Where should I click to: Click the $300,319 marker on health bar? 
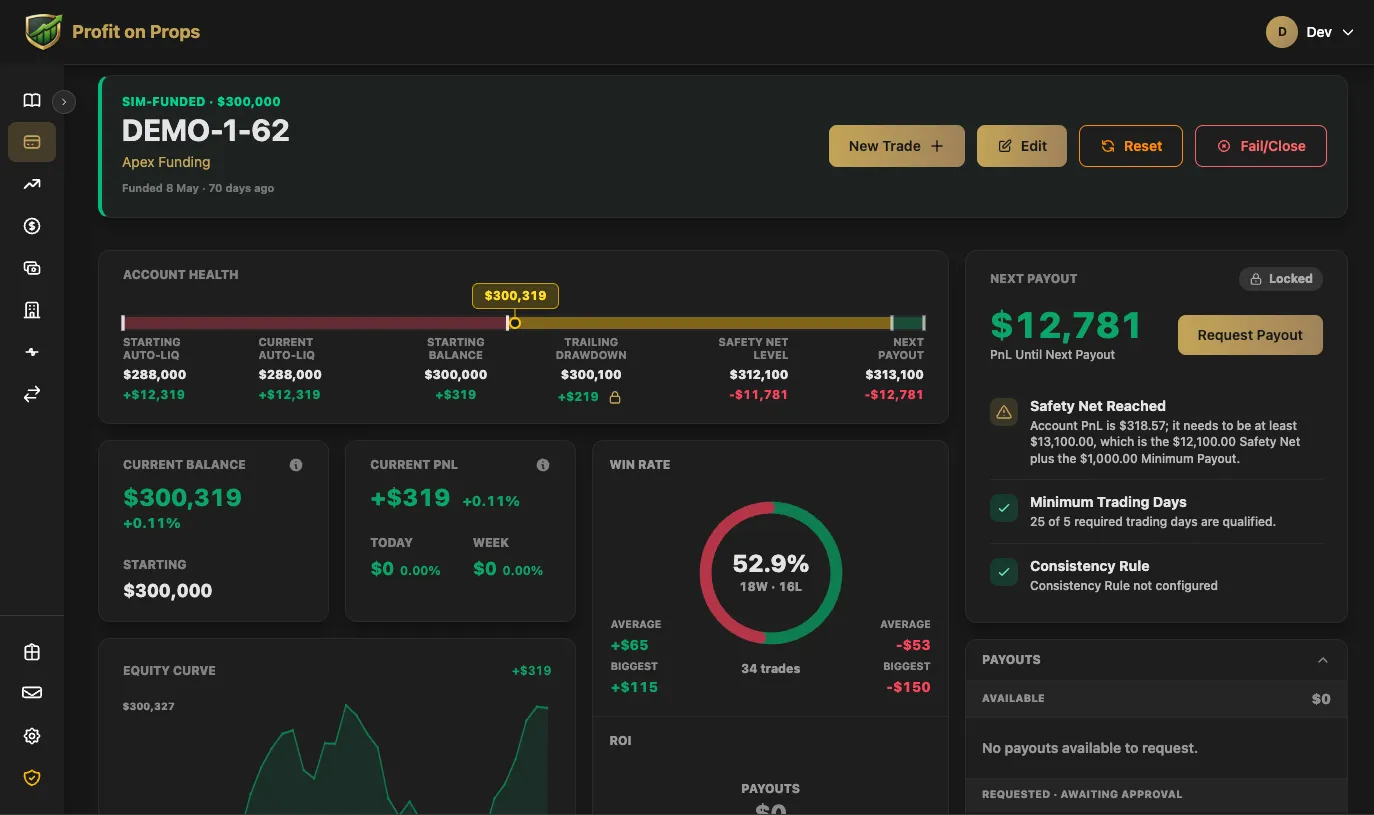point(515,296)
